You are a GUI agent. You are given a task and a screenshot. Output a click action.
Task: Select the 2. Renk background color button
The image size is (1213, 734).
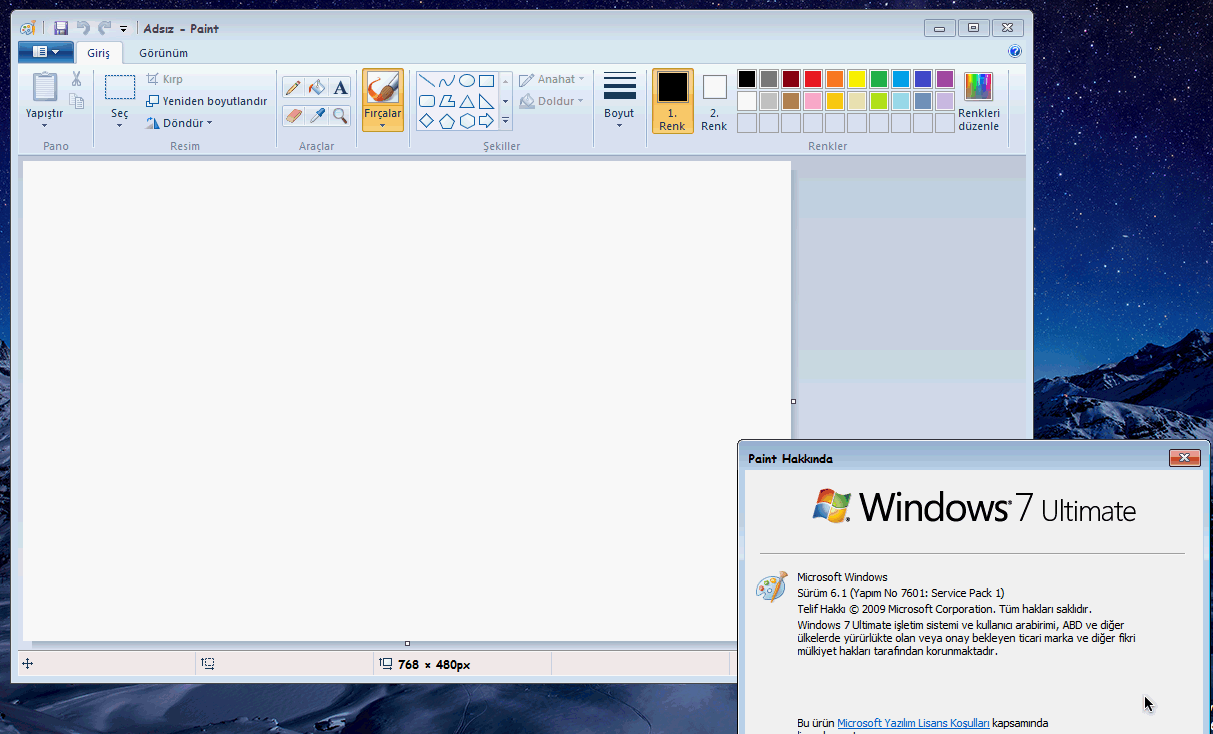pyautogui.click(x=714, y=101)
